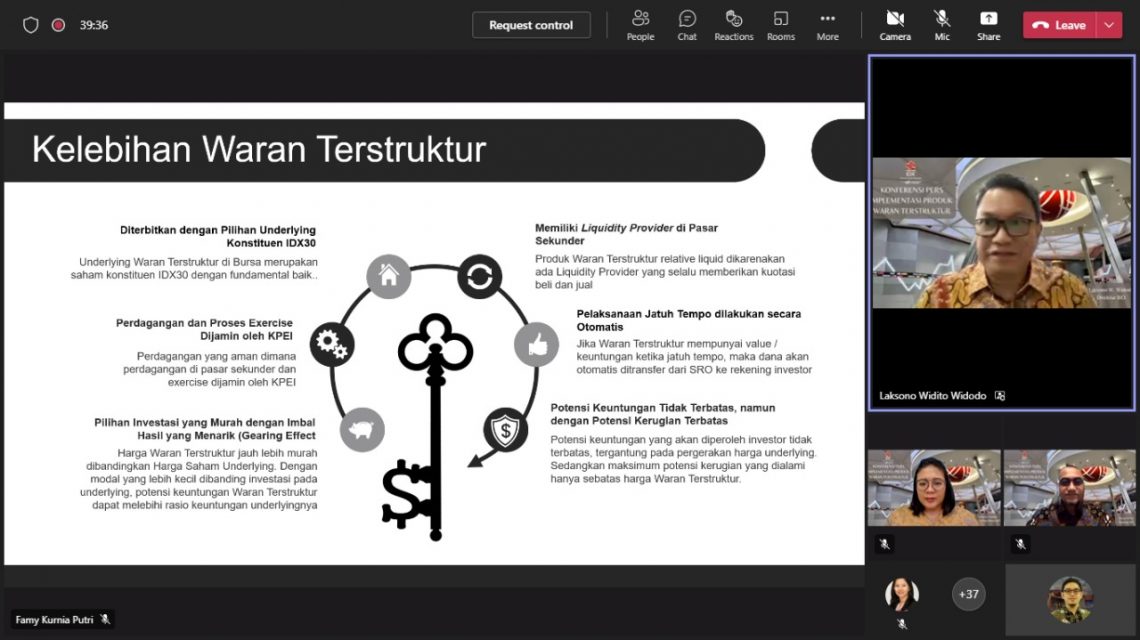Turn on your camera
The image size is (1140, 640).
(x=895, y=24)
